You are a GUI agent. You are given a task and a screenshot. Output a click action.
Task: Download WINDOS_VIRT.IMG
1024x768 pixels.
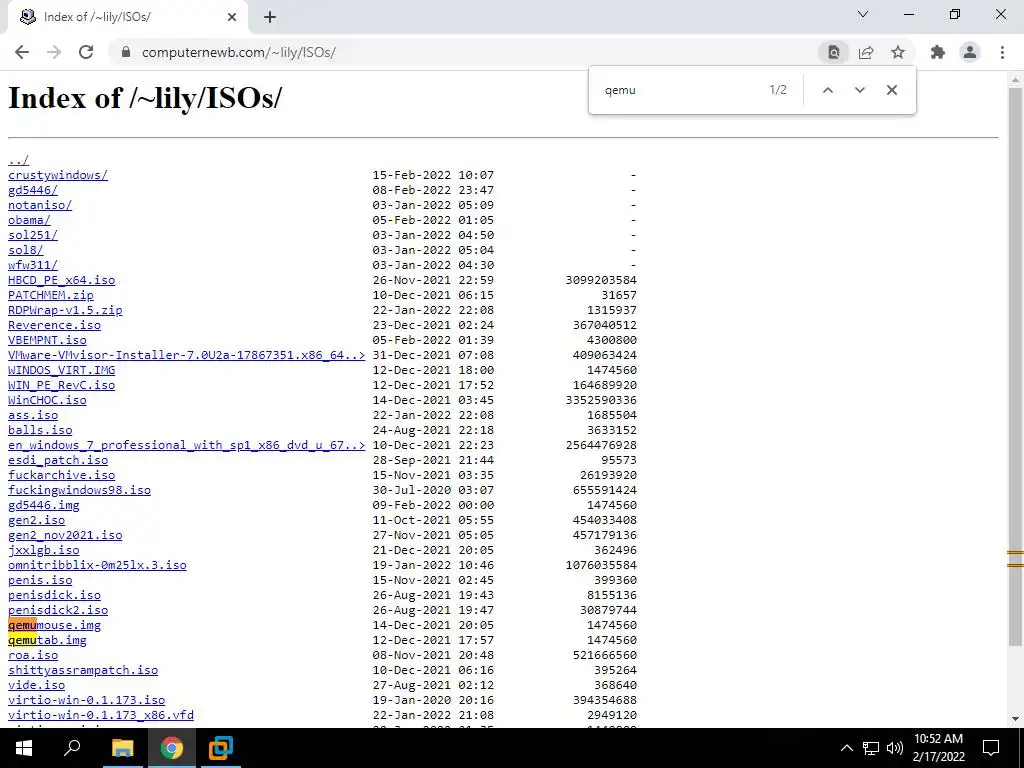tap(61, 370)
